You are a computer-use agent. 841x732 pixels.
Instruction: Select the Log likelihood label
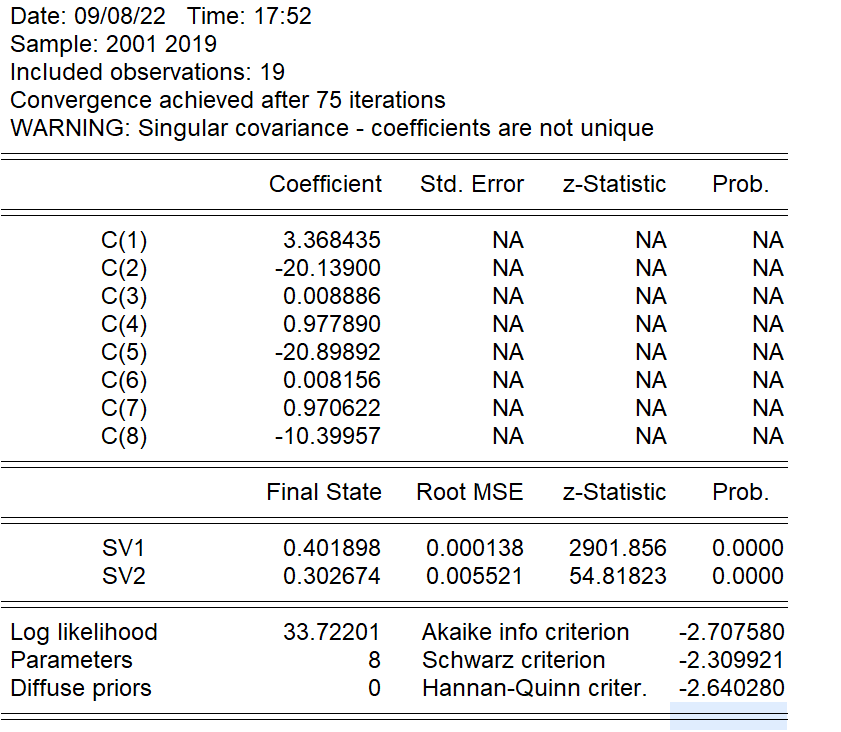84,632
